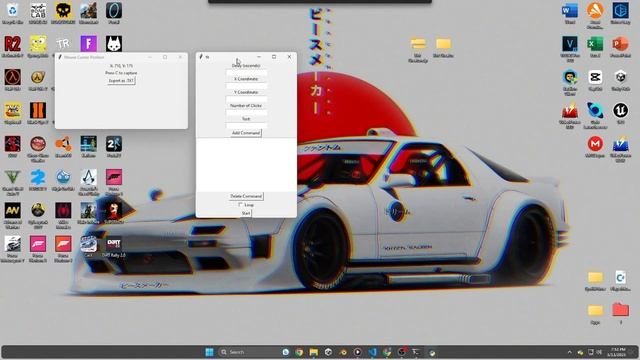Open the red folder icon on desktop
Viewport: 640px width, 360px height.
click(620, 312)
